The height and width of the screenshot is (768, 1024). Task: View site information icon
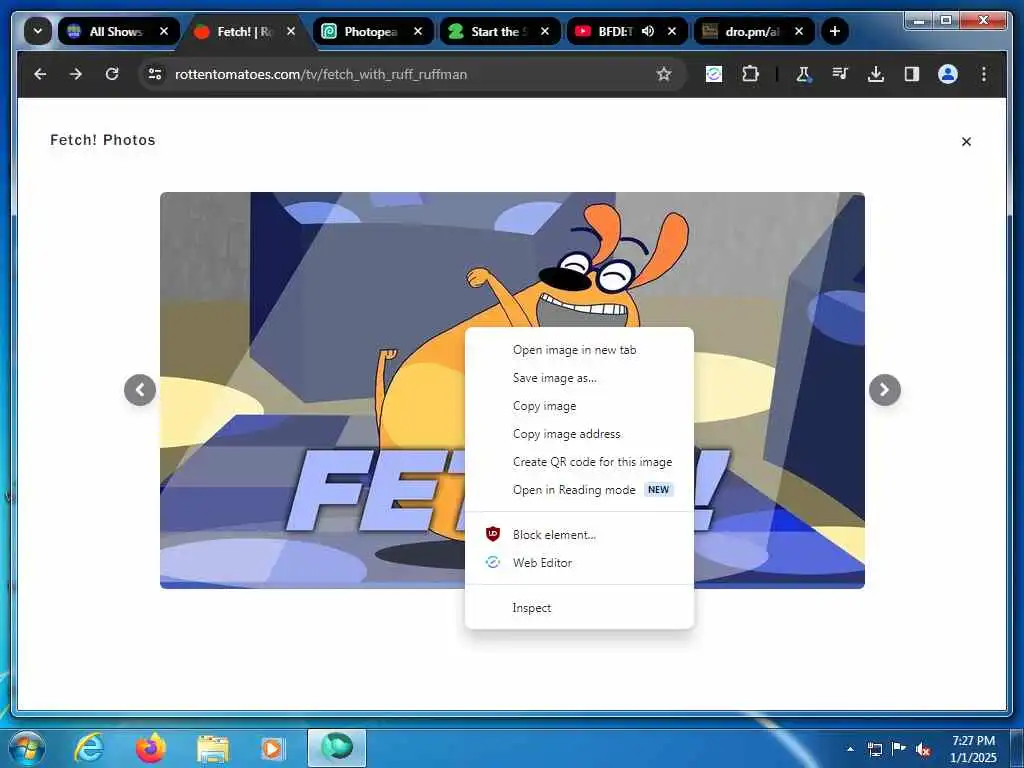[155, 74]
